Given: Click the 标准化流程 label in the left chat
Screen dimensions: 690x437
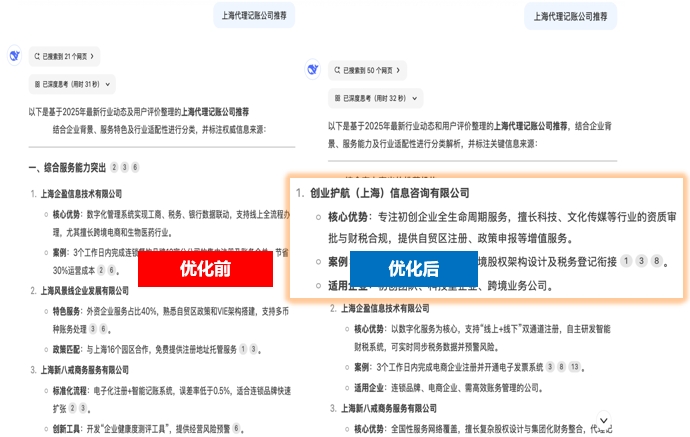Looking at the screenshot, I should pyautogui.click(x=70, y=391).
